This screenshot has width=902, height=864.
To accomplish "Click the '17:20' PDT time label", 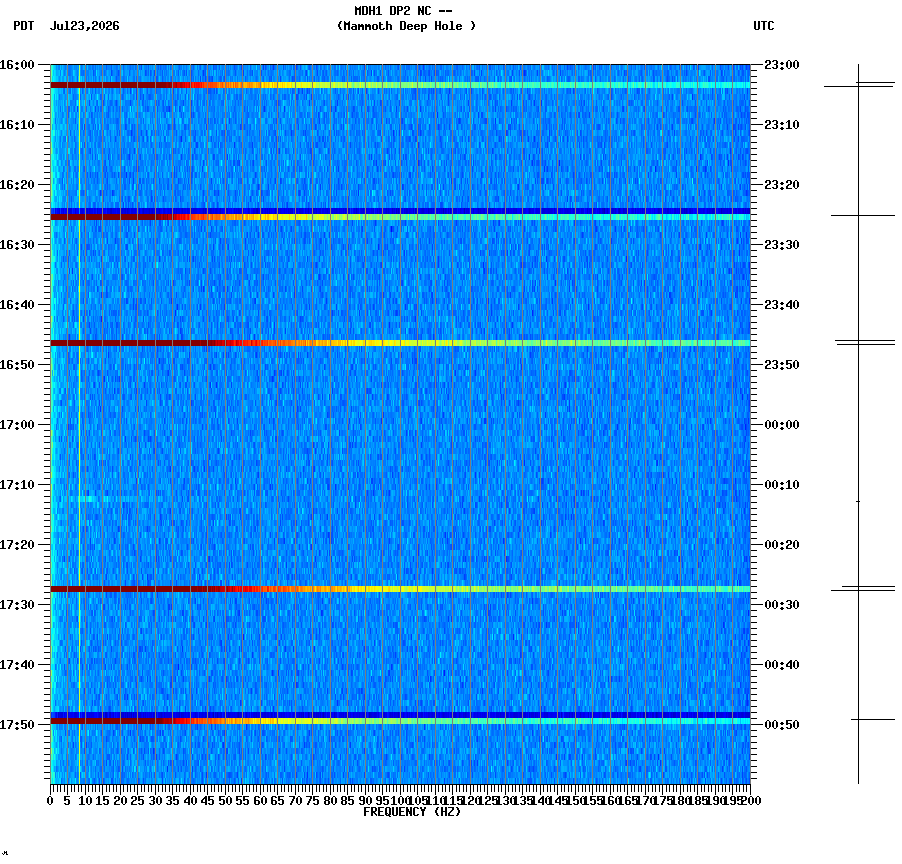I will [17, 545].
